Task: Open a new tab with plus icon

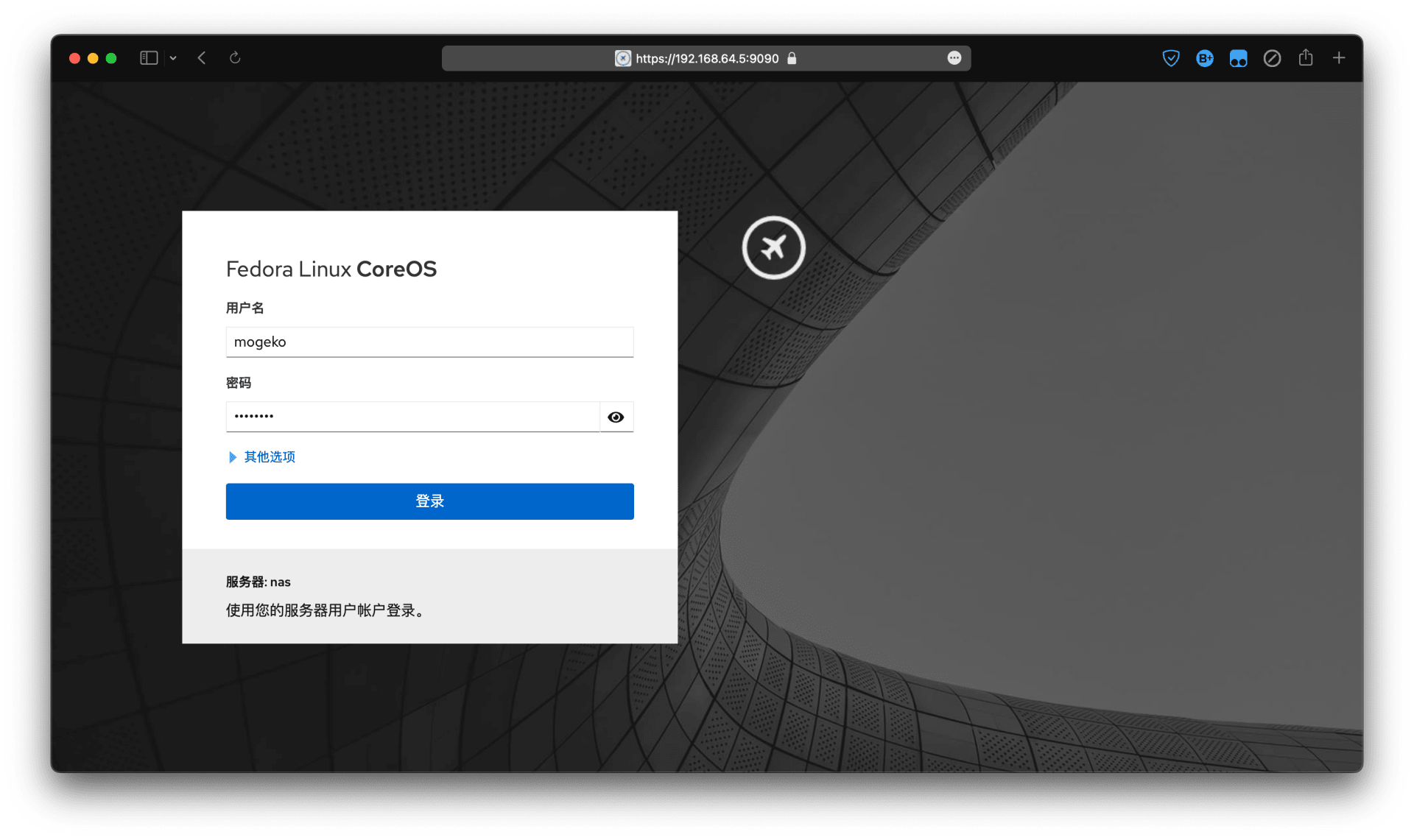Action: pos(1339,57)
